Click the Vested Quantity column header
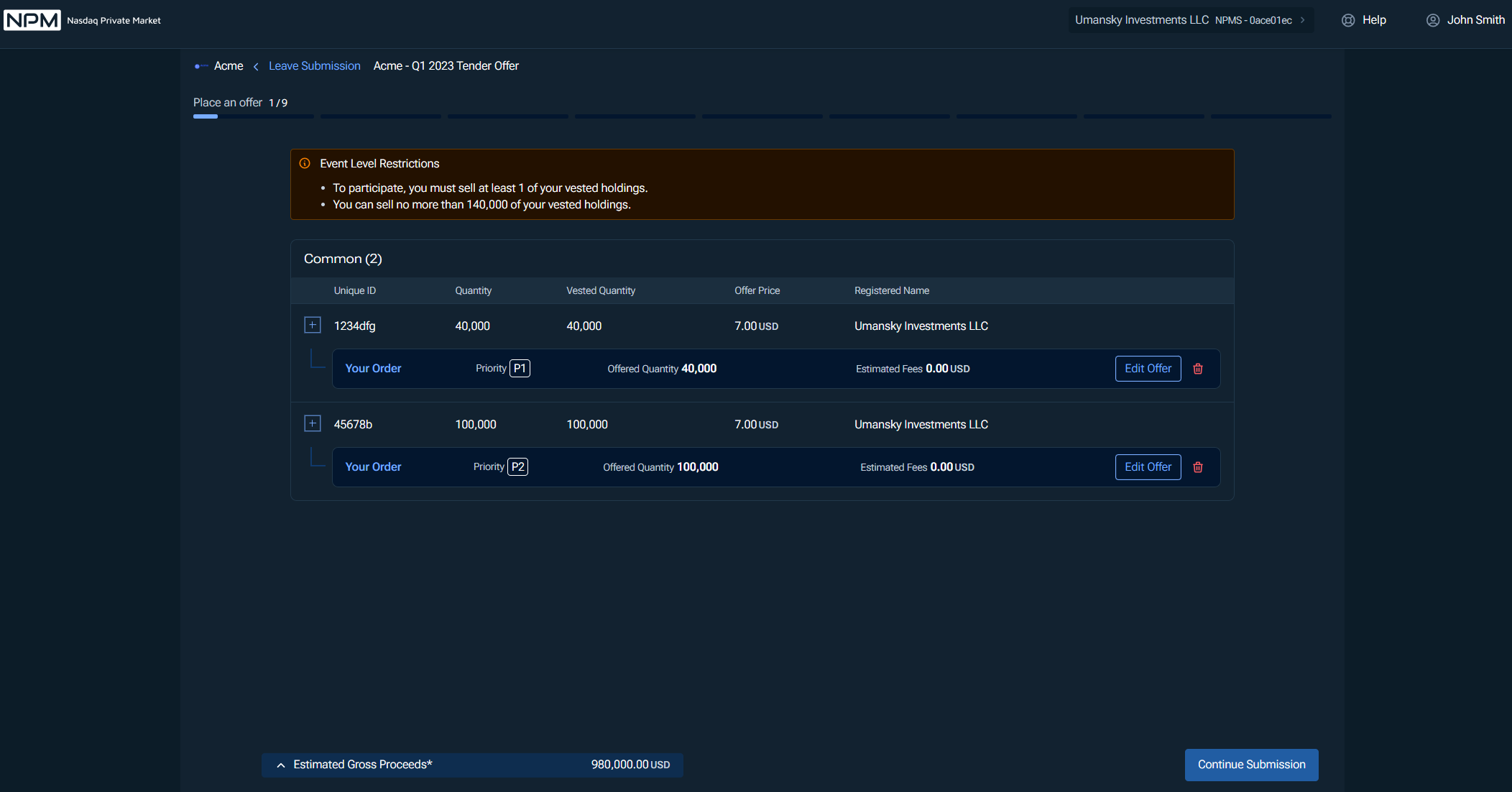This screenshot has width=1512, height=792. click(601, 290)
